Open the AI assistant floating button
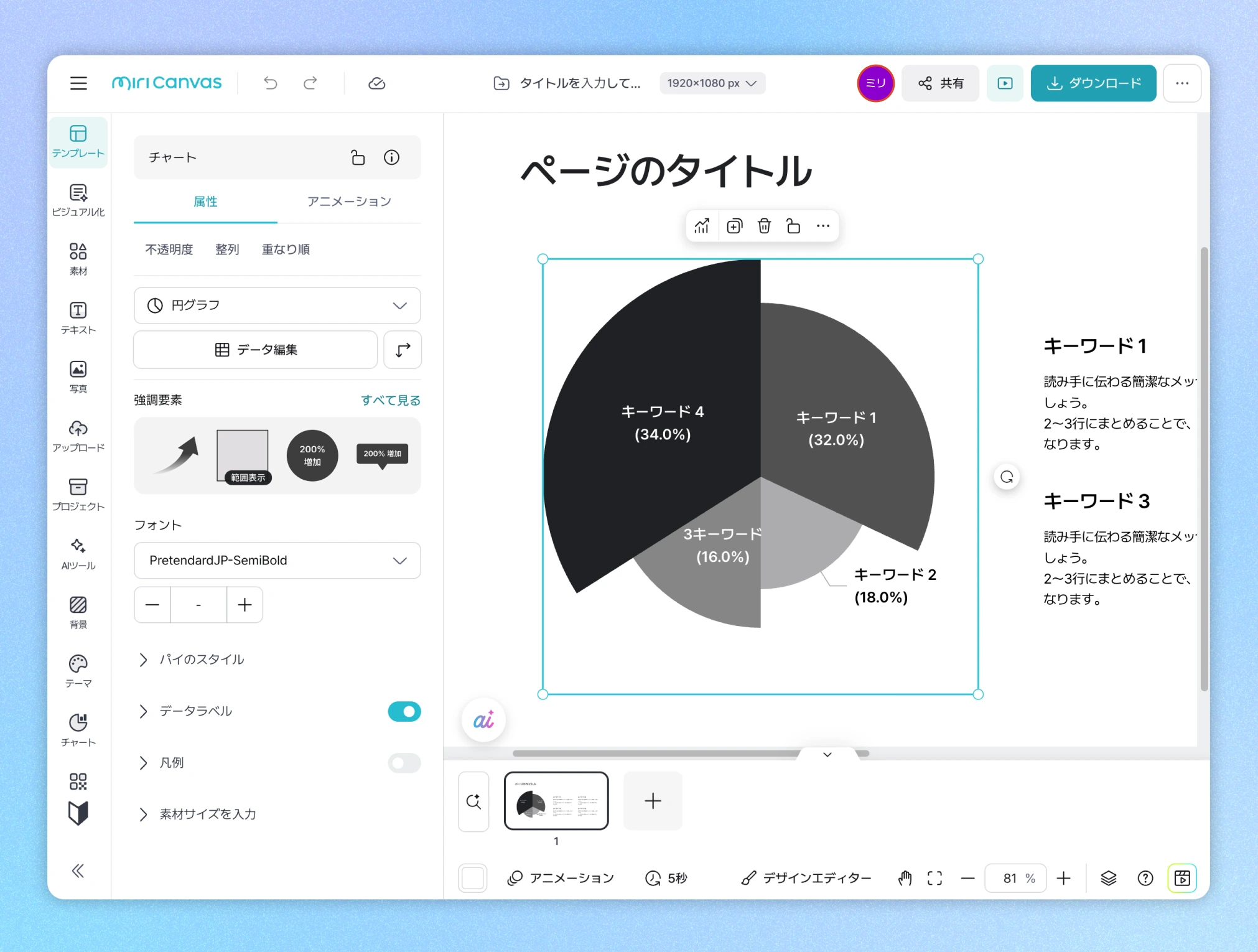This screenshot has width=1258, height=952. coord(483,721)
